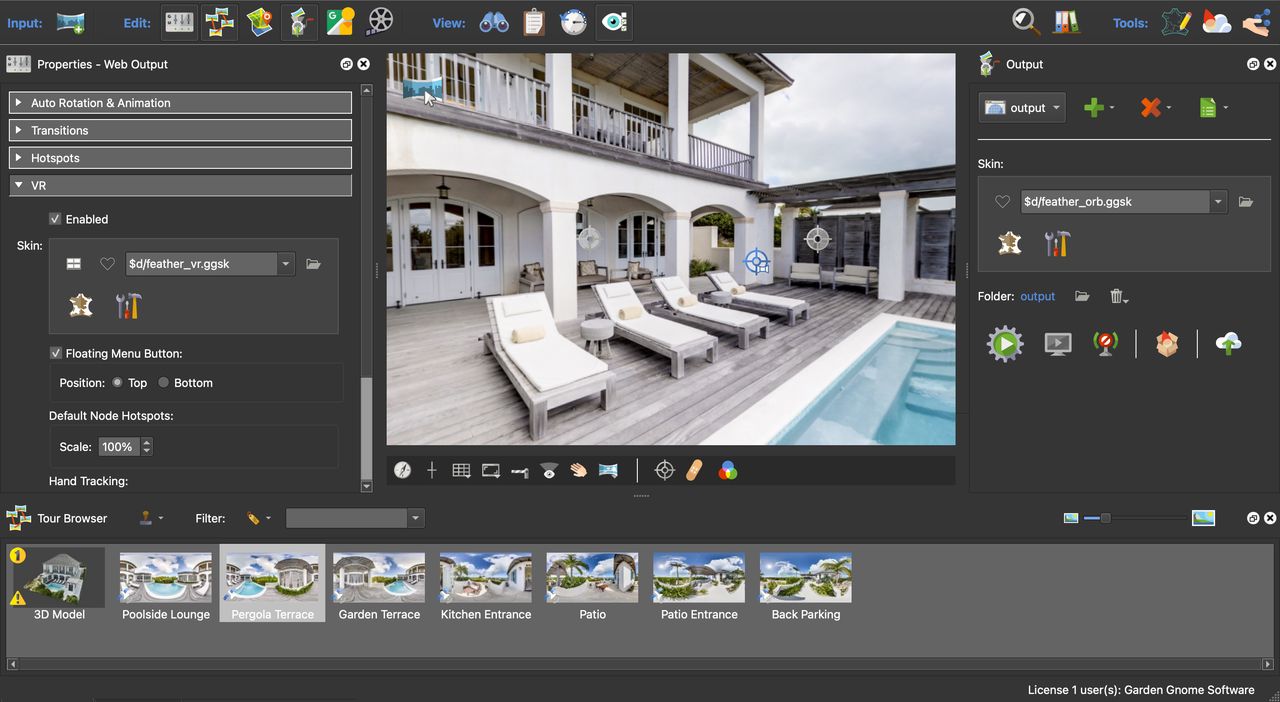Screen dimensions: 1280x702
Task: Uncheck the VR Enabled checkbox
Action: point(55,219)
